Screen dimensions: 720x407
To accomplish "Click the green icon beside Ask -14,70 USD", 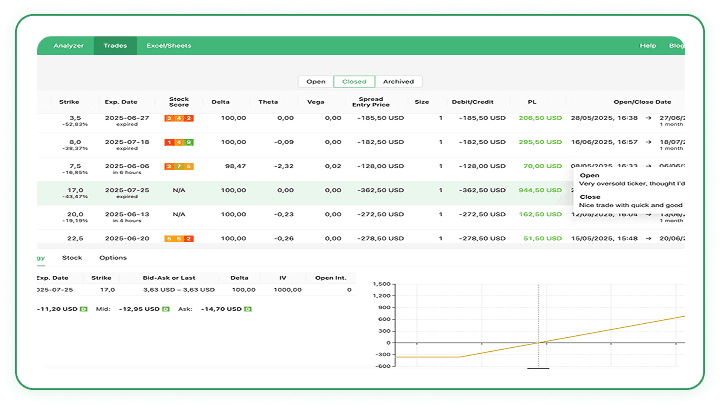I will [248, 309].
